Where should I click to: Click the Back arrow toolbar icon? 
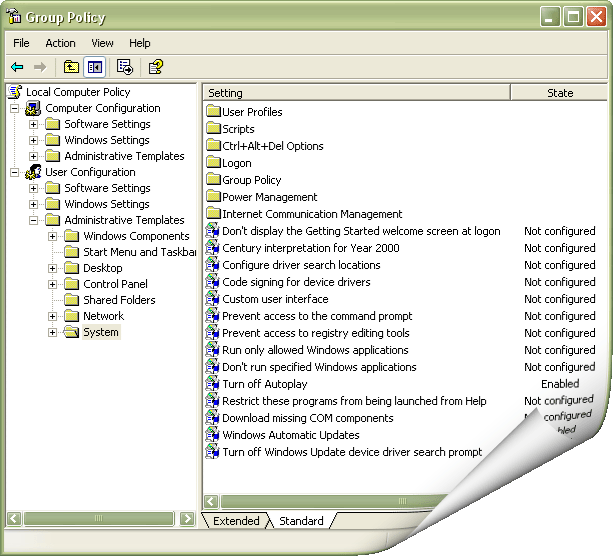click(17, 67)
